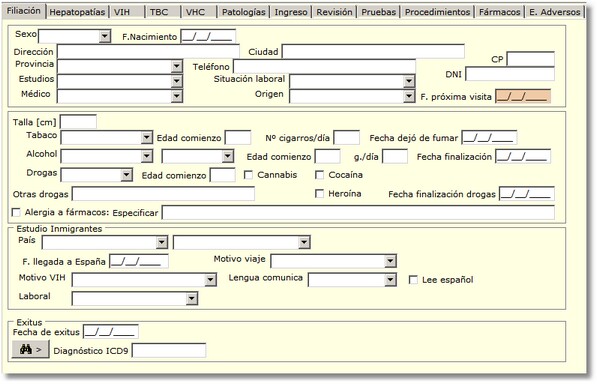Focus the allergy Especificar text field
Screen dimensions: 597x384
[x=358, y=212]
